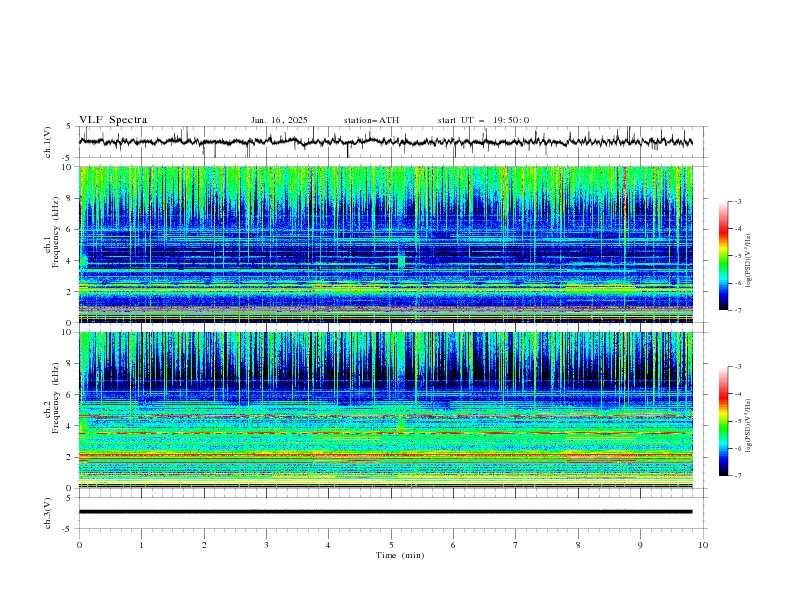Click time axis tick label "4"
This screenshot has width=792, height=612.
(329, 545)
